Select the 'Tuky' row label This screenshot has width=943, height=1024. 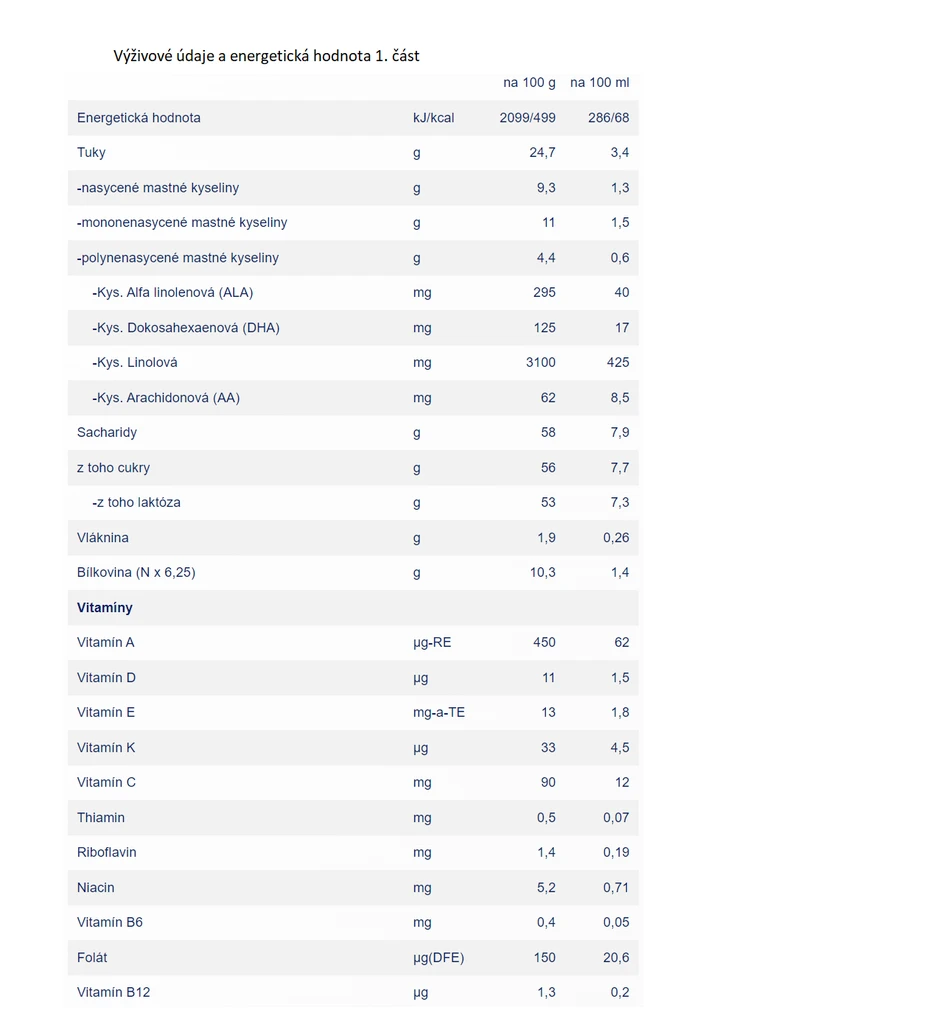[91, 153]
